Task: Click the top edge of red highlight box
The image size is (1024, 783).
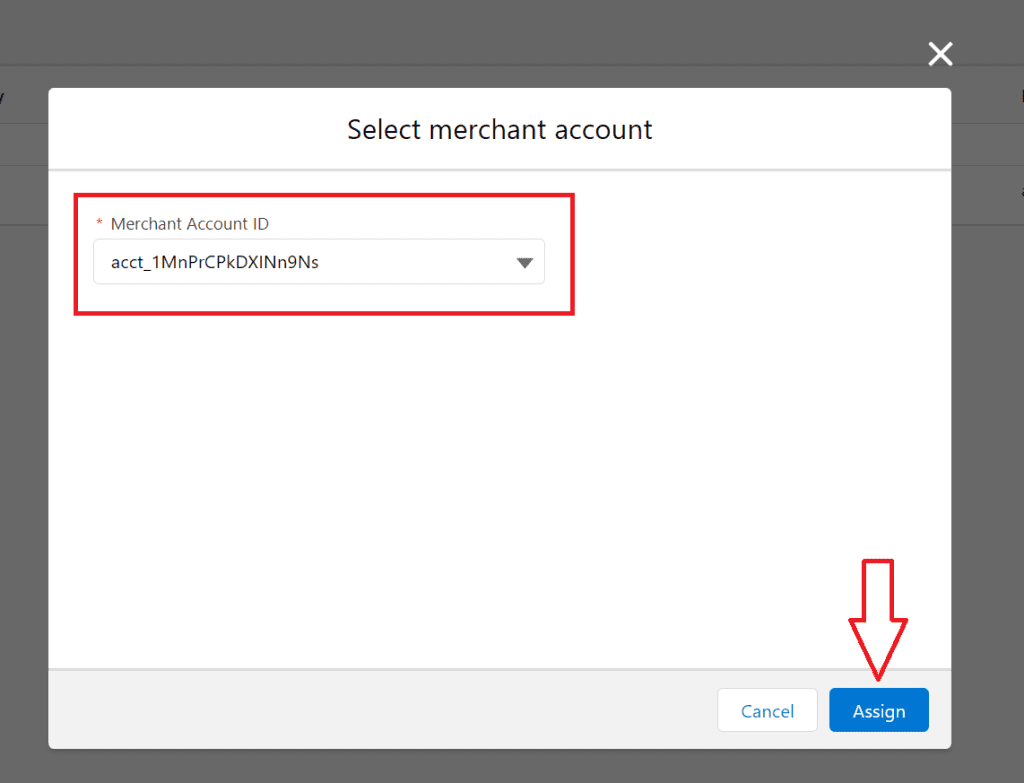Action: pos(323,196)
